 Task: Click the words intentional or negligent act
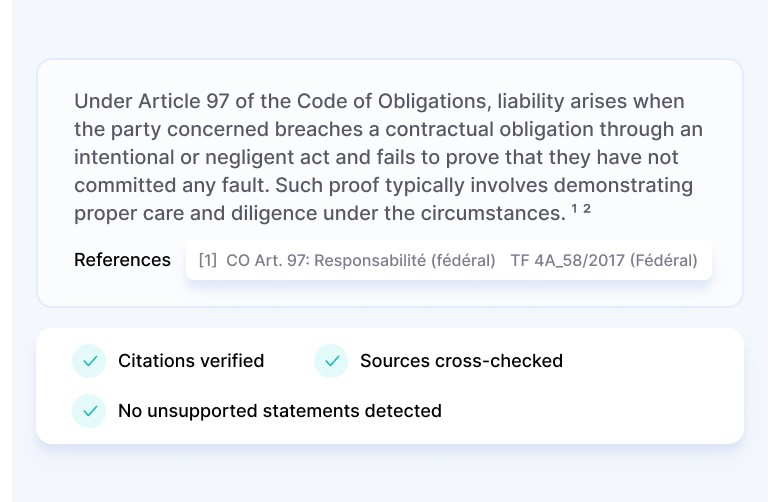point(202,157)
